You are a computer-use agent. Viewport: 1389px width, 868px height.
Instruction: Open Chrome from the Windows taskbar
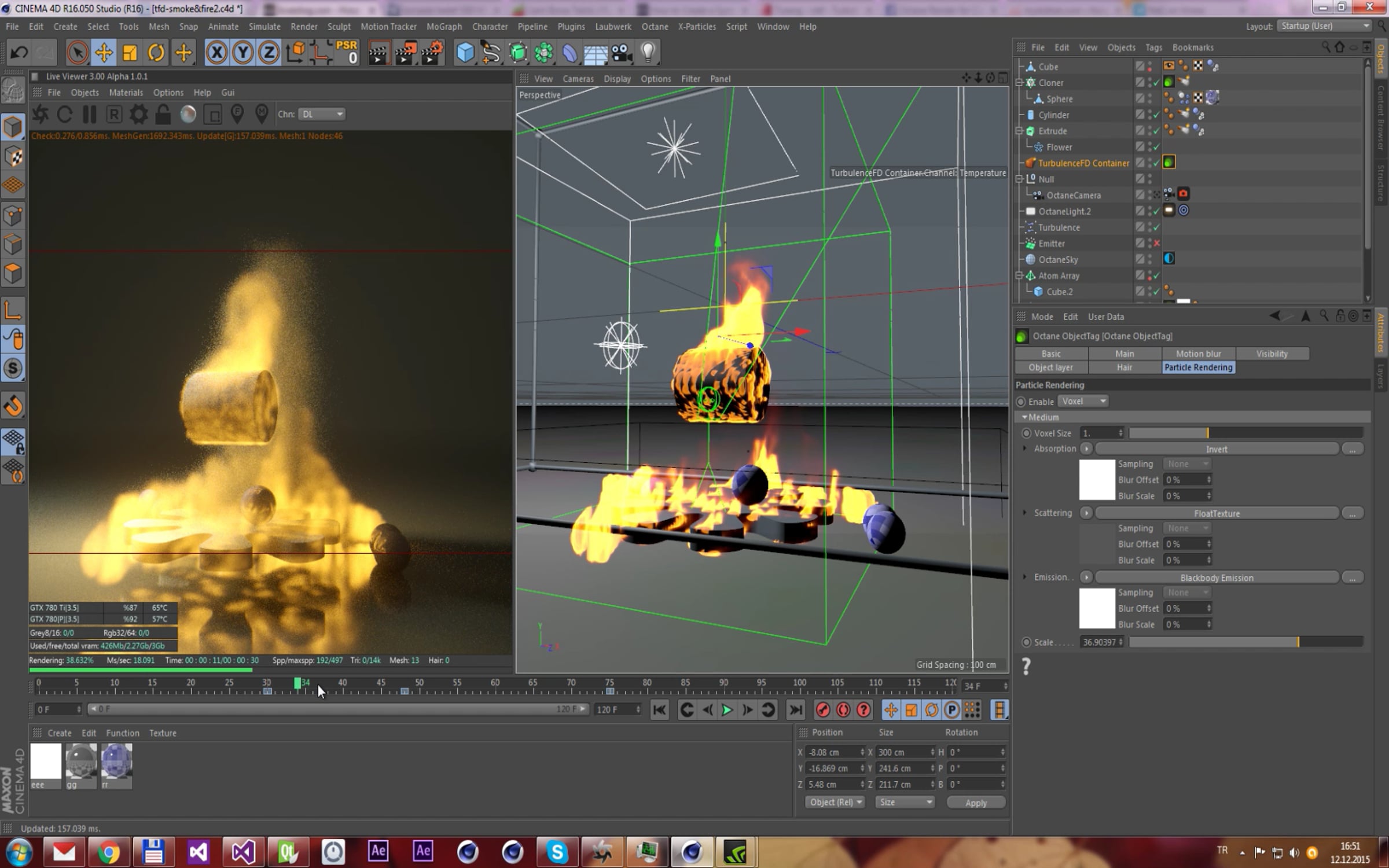[109, 852]
